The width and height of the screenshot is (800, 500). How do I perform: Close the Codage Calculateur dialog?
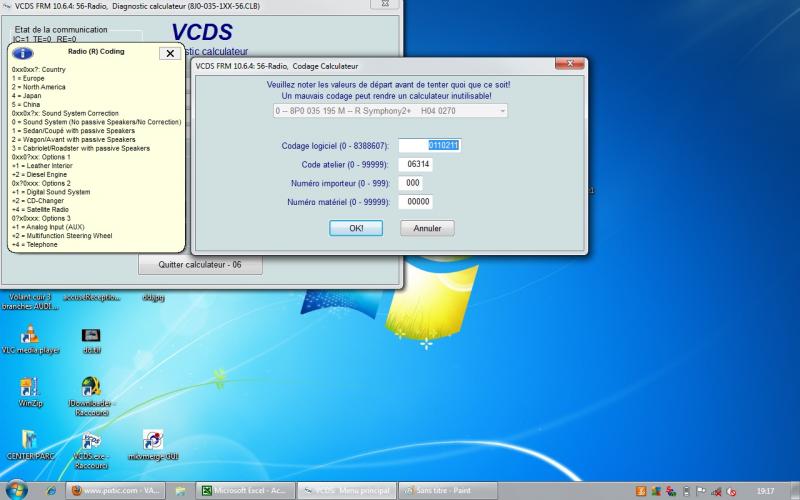569,63
